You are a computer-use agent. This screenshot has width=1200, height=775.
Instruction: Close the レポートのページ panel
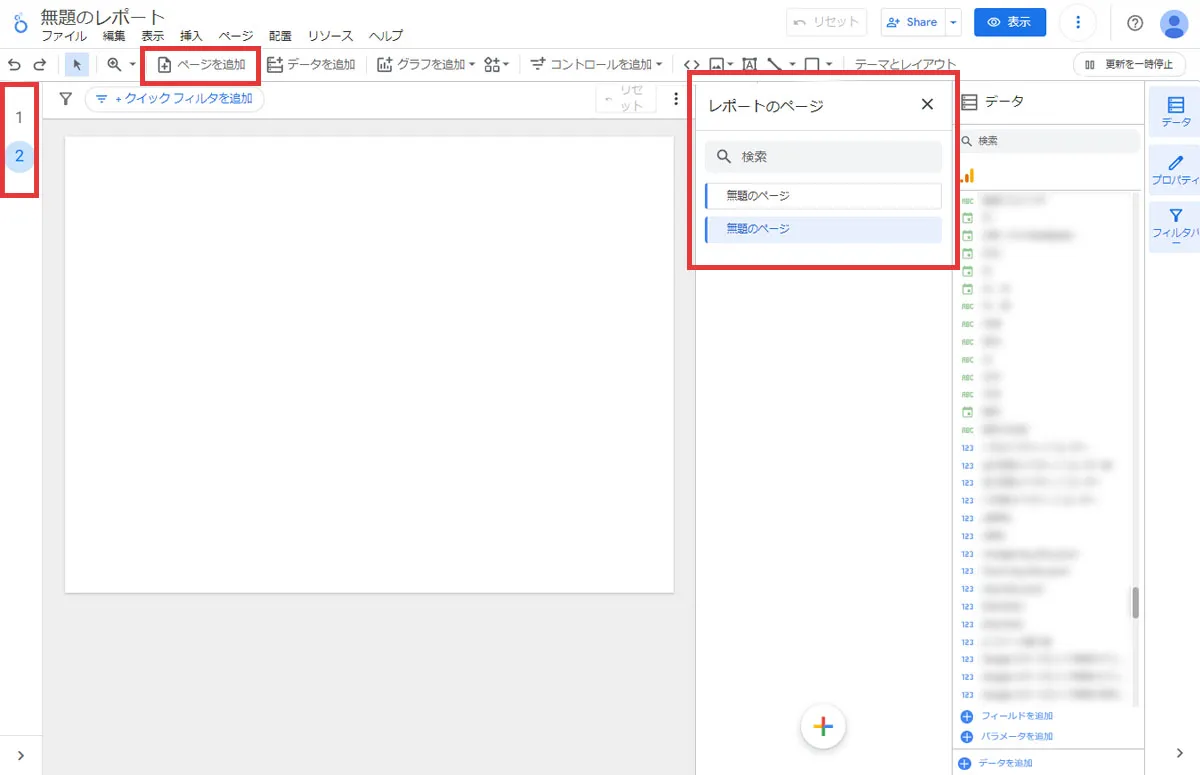pyautogui.click(x=927, y=104)
